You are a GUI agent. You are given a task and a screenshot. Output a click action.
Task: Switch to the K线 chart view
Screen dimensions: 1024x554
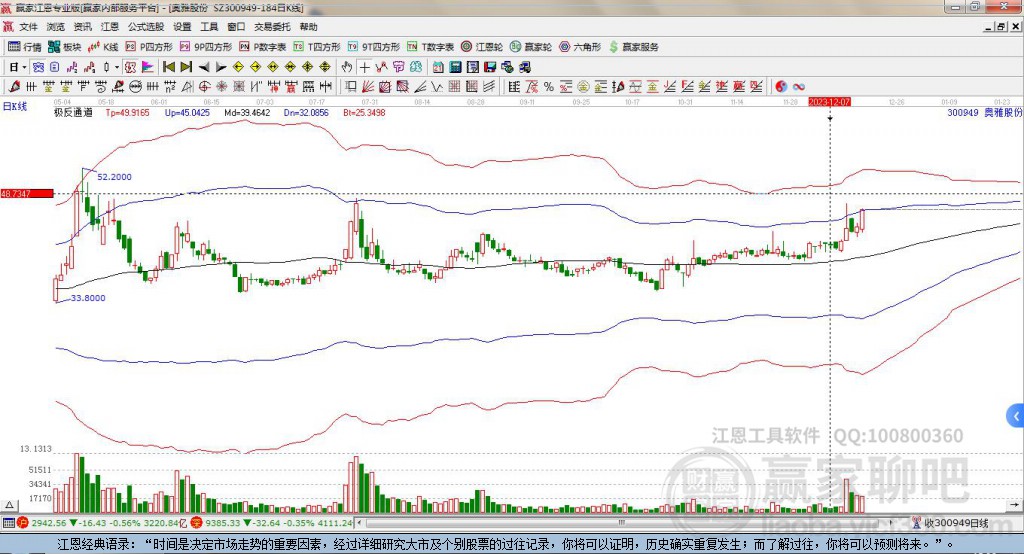tap(103, 47)
